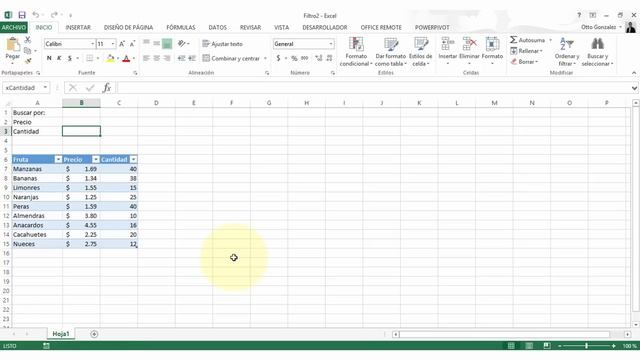
Task: Click the insert function fx icon
Action: 107,87
